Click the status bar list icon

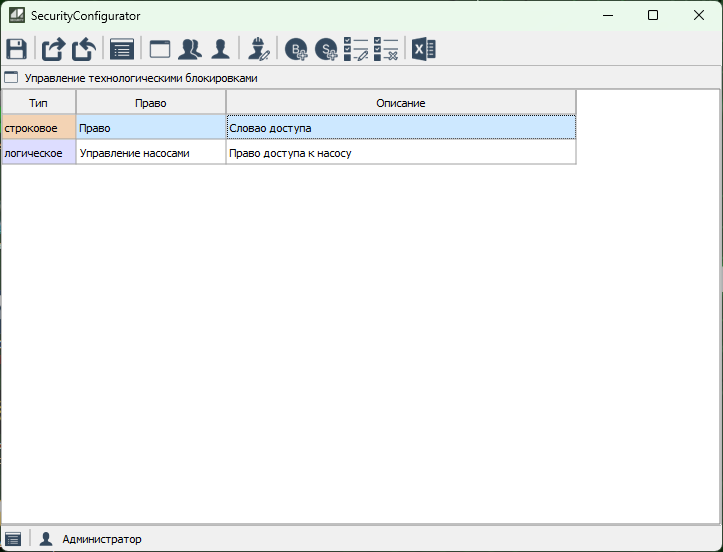pyautogui.click(x=13, y=539)
